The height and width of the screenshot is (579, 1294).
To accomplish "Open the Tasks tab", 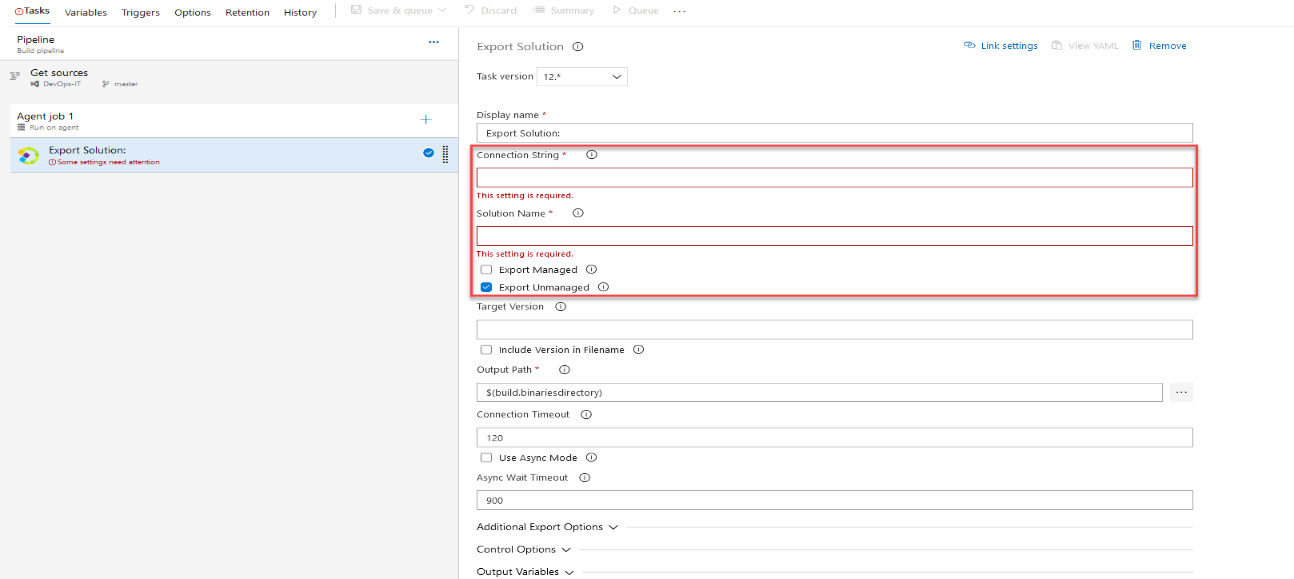I will 32,11.
